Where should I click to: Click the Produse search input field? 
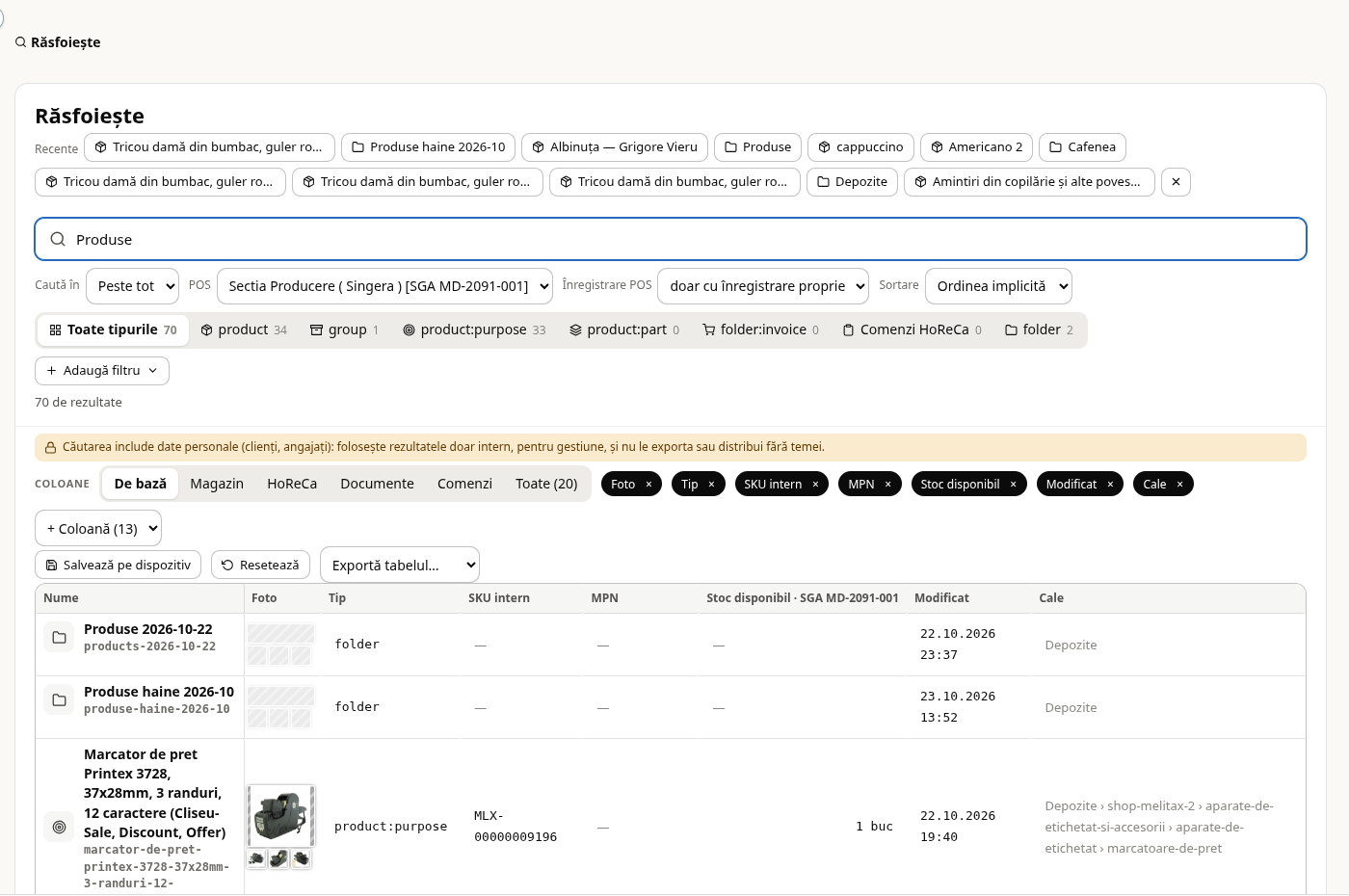click(671, 239)
